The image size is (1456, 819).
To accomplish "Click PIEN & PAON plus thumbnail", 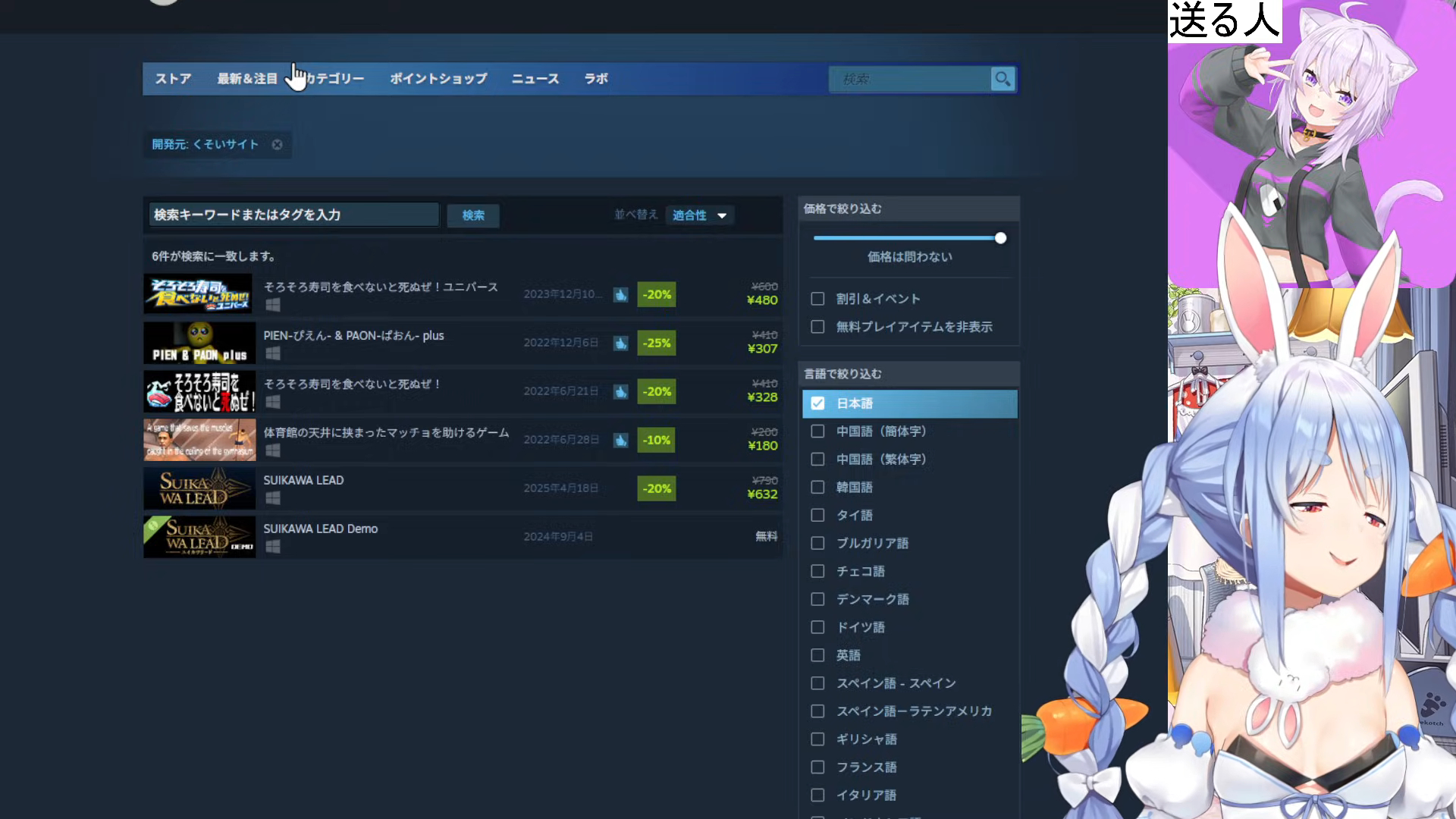I will click(199, 343).
